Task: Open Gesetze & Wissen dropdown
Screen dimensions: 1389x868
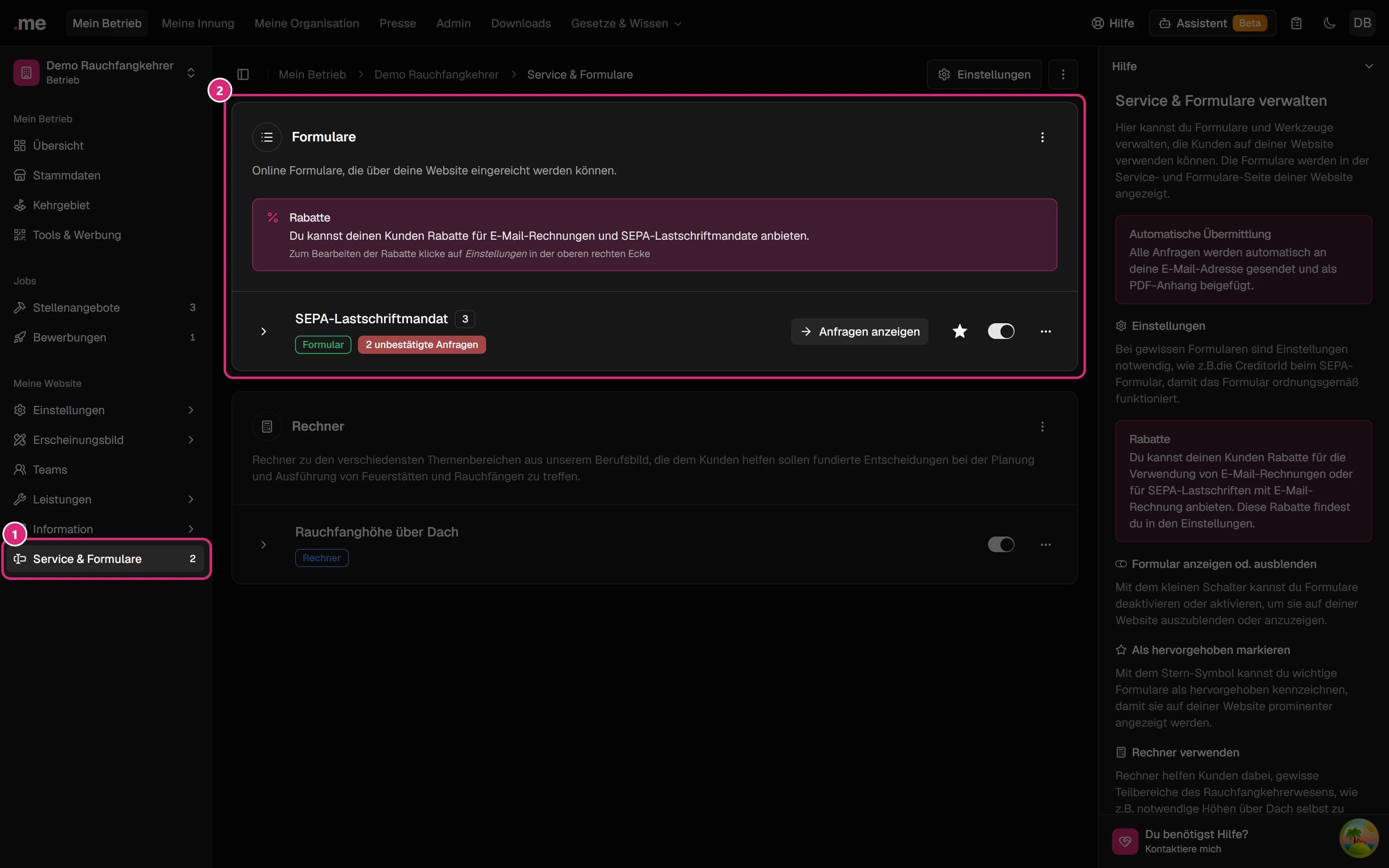Action: click(x=626, y=23)
